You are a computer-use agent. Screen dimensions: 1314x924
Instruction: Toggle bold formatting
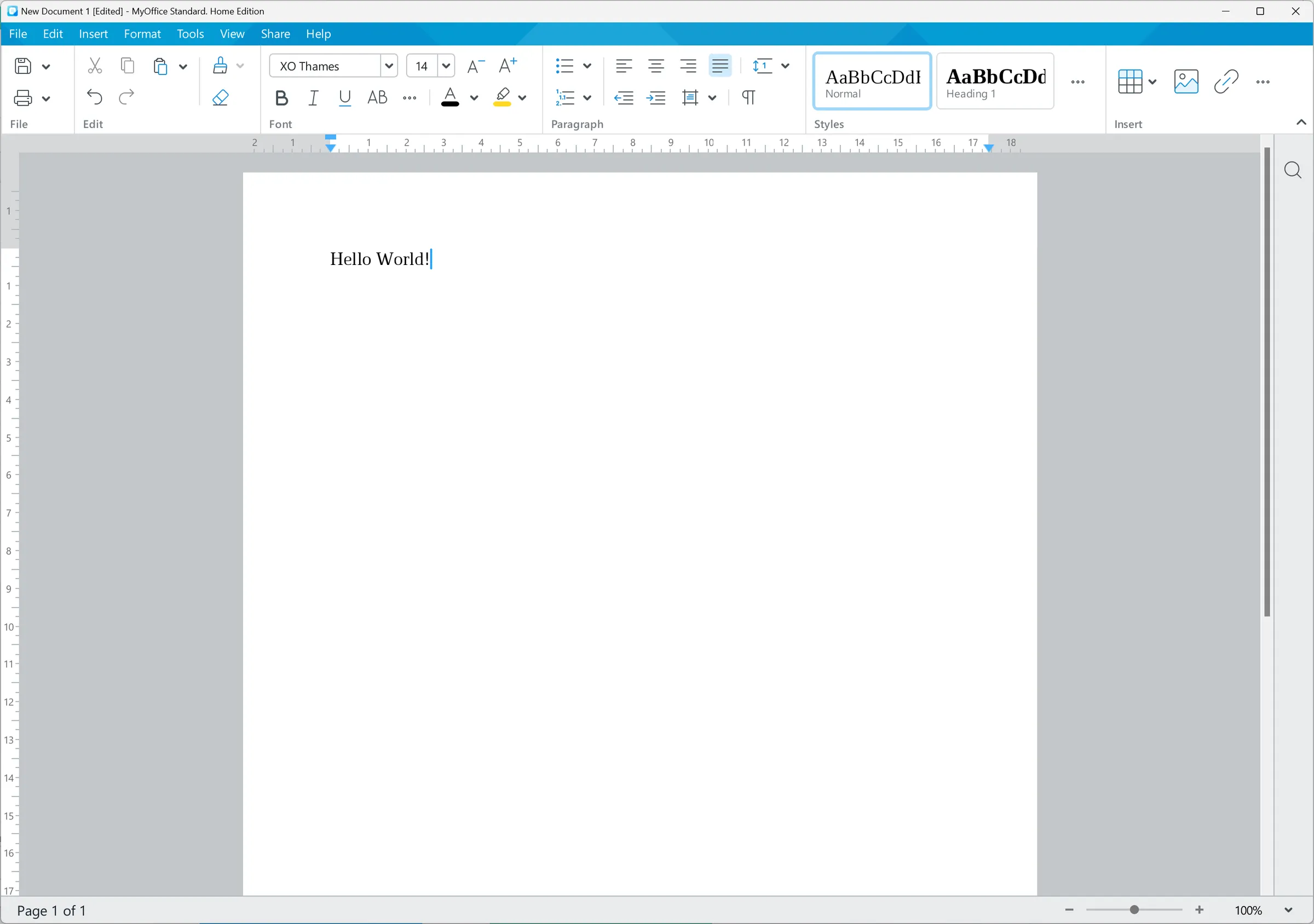[281, 97]
